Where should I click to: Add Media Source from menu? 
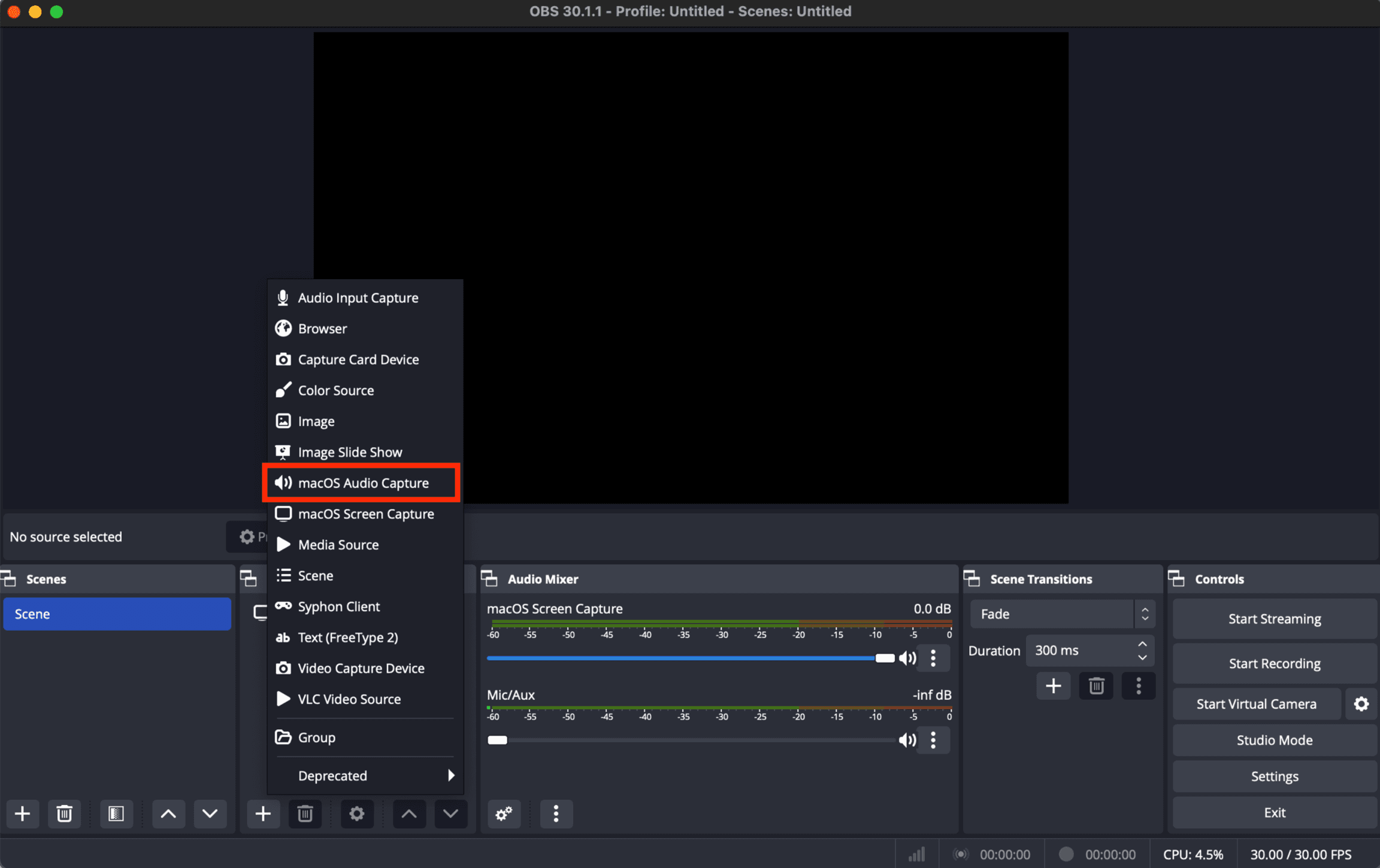365,545
